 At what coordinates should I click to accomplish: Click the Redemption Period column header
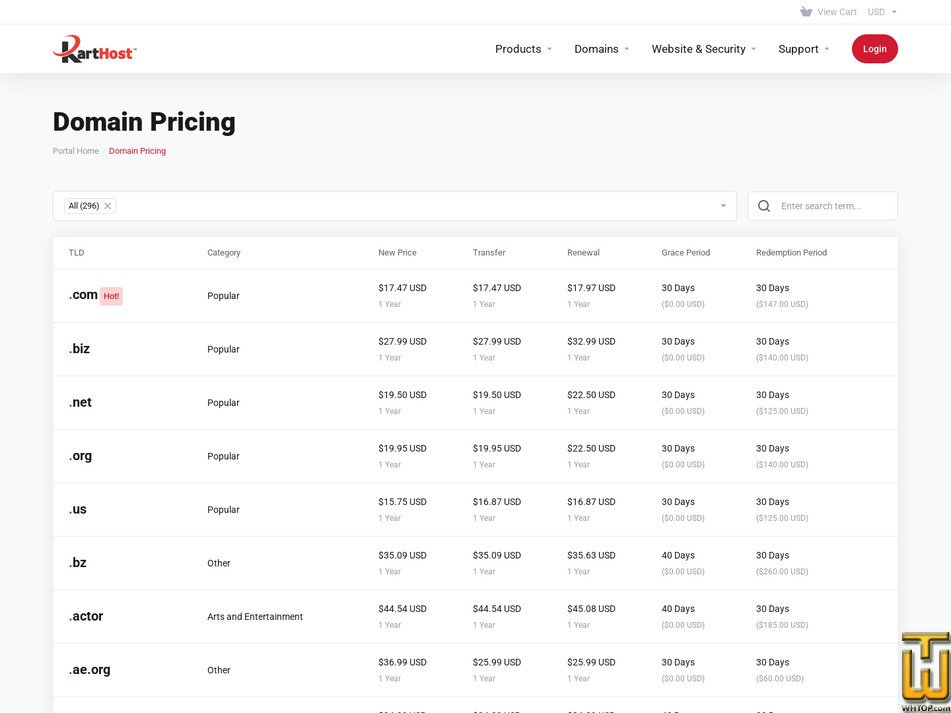(791, 253)
